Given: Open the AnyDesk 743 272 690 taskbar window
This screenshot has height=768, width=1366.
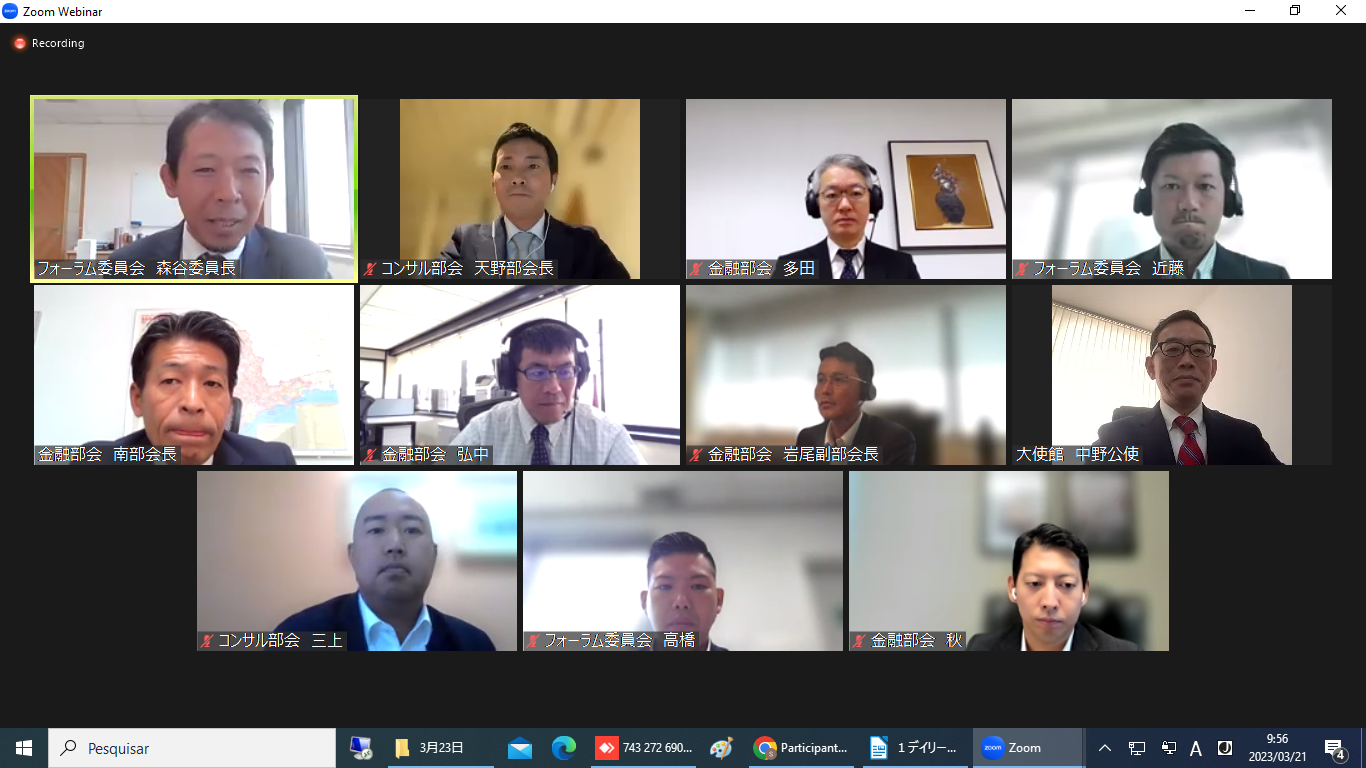Looking at the screenshot, I should click(x=644, y=748).
